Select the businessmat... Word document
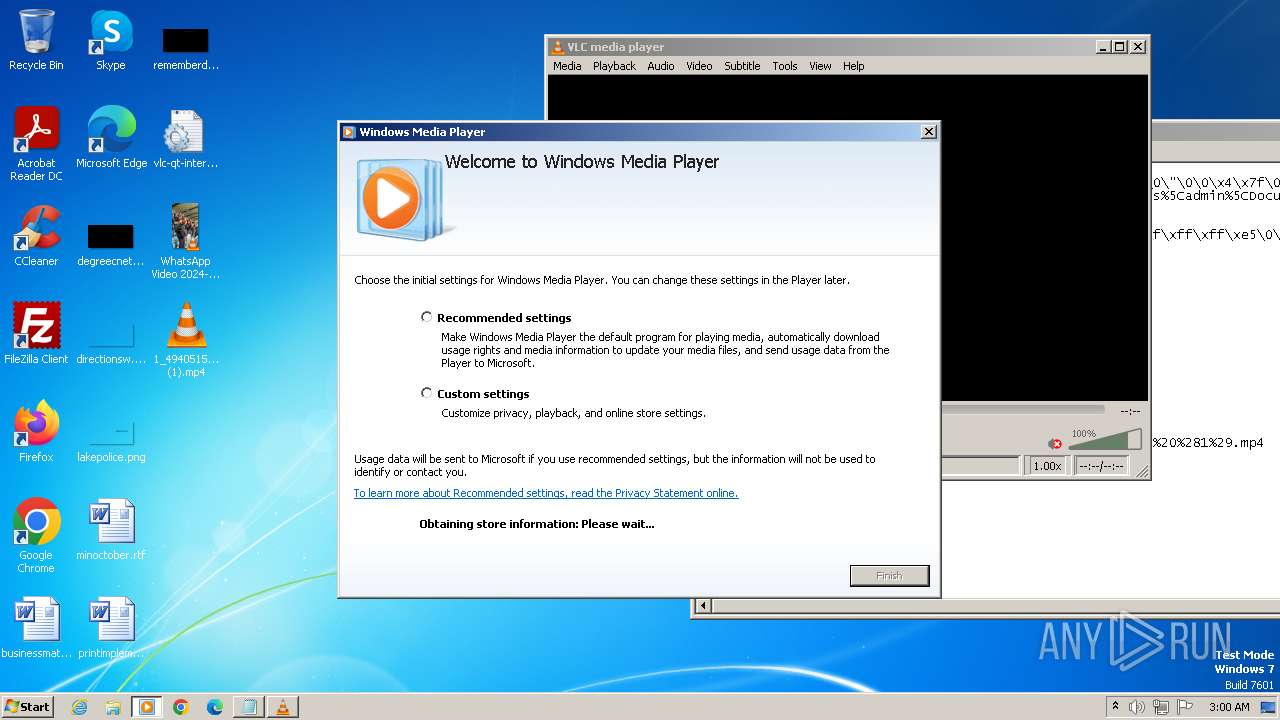Screen dimensions: 1280x720 (x=36, y=628)
